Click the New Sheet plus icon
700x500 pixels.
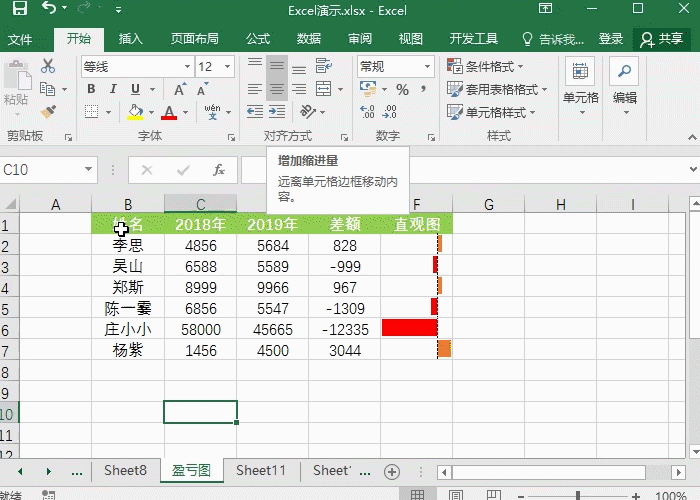(392, 471)
